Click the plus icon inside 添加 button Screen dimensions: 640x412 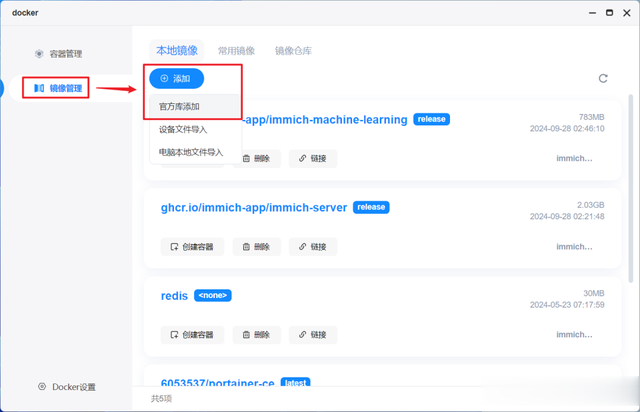click(x=164, y=78)
